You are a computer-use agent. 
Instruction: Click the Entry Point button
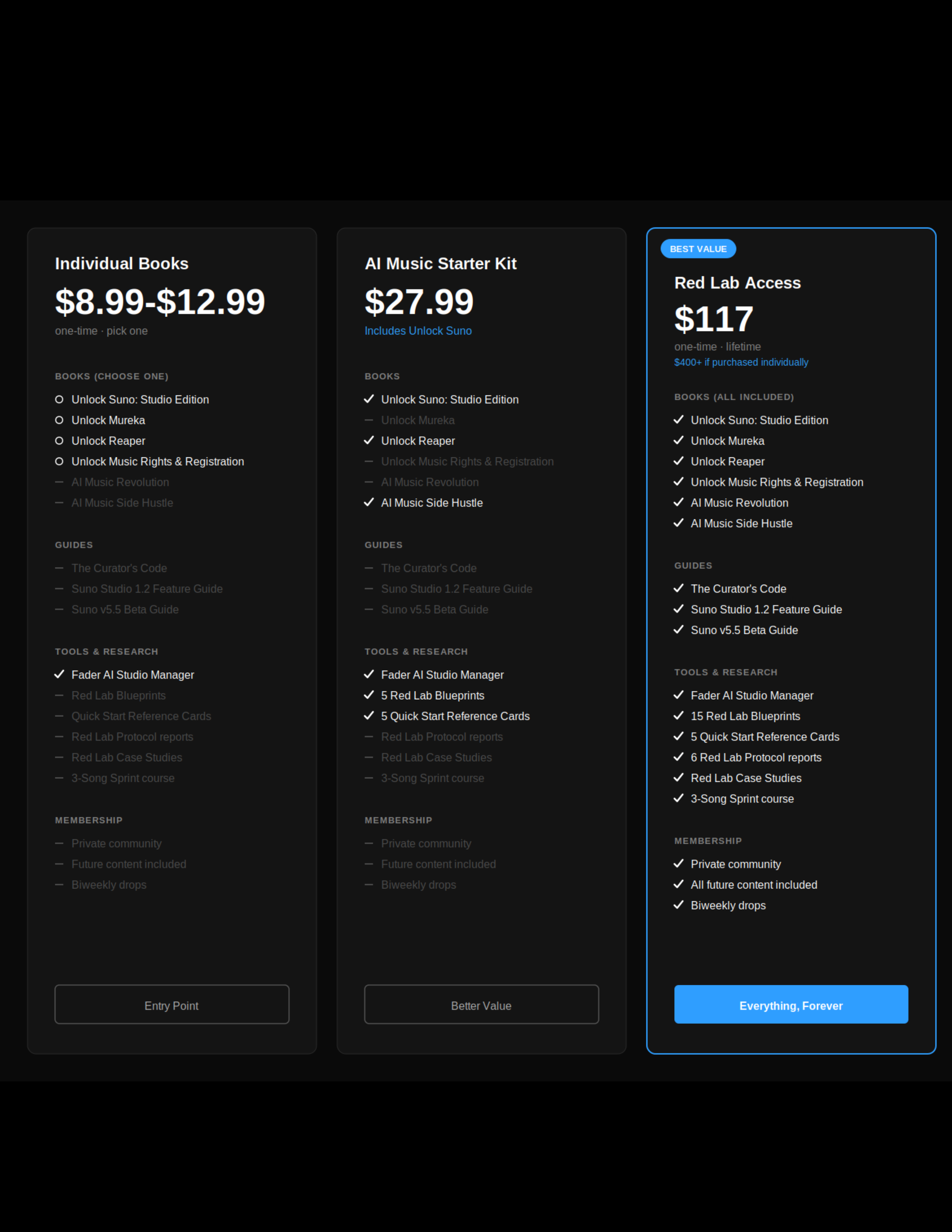coord(171,1004)
